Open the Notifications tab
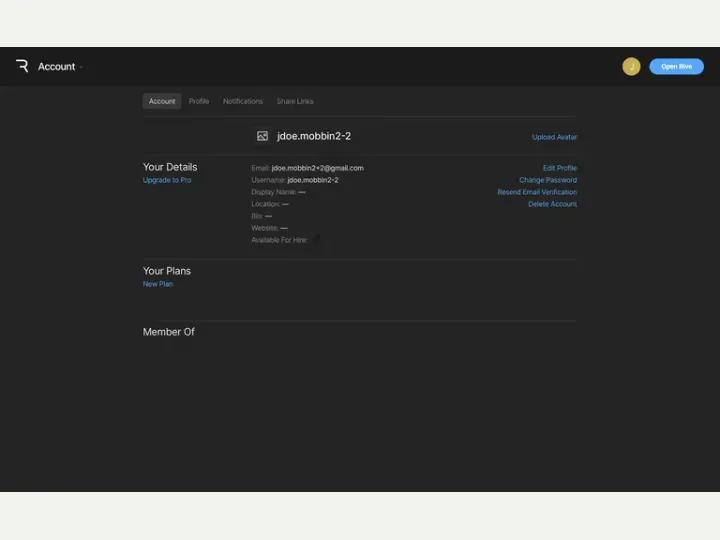This screenshot has height=540, width=720. pos(243,101)
